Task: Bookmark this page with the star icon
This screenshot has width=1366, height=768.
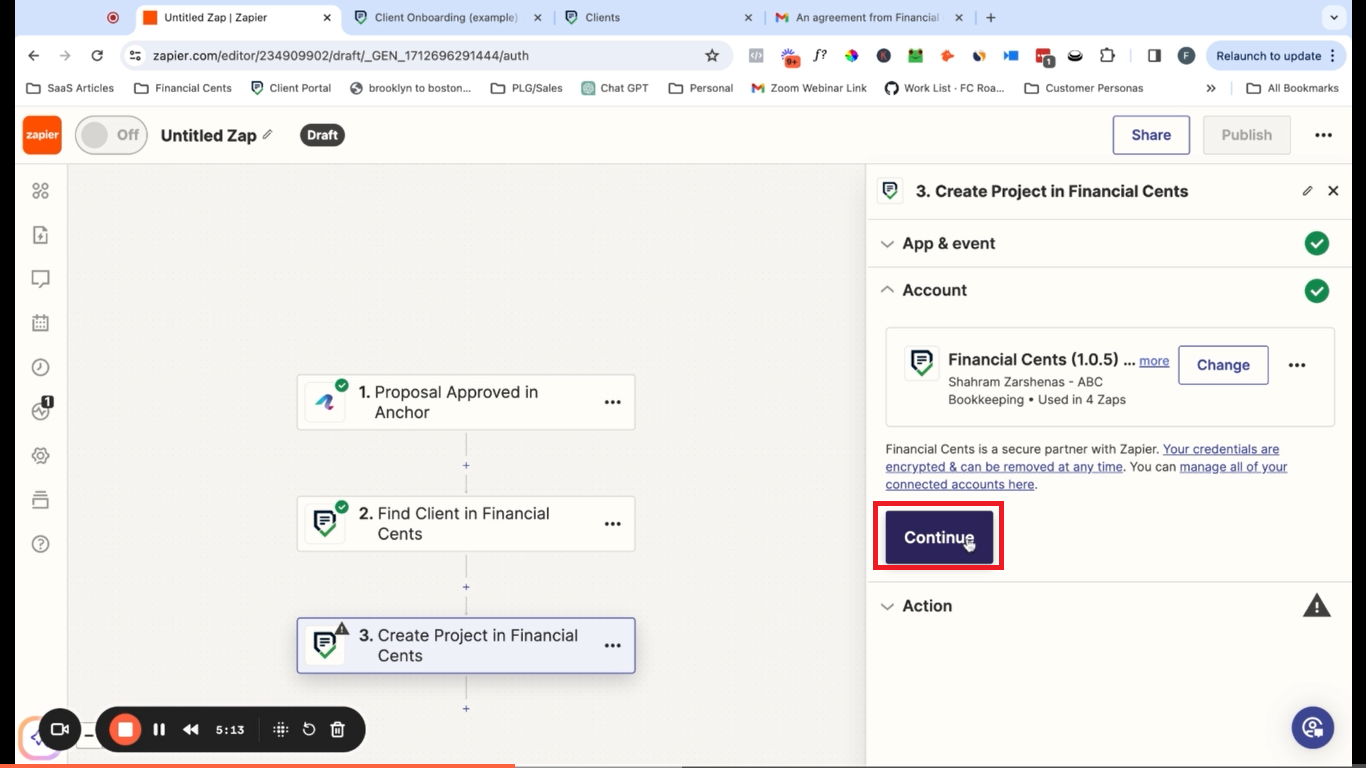Action: click(712, 56)
